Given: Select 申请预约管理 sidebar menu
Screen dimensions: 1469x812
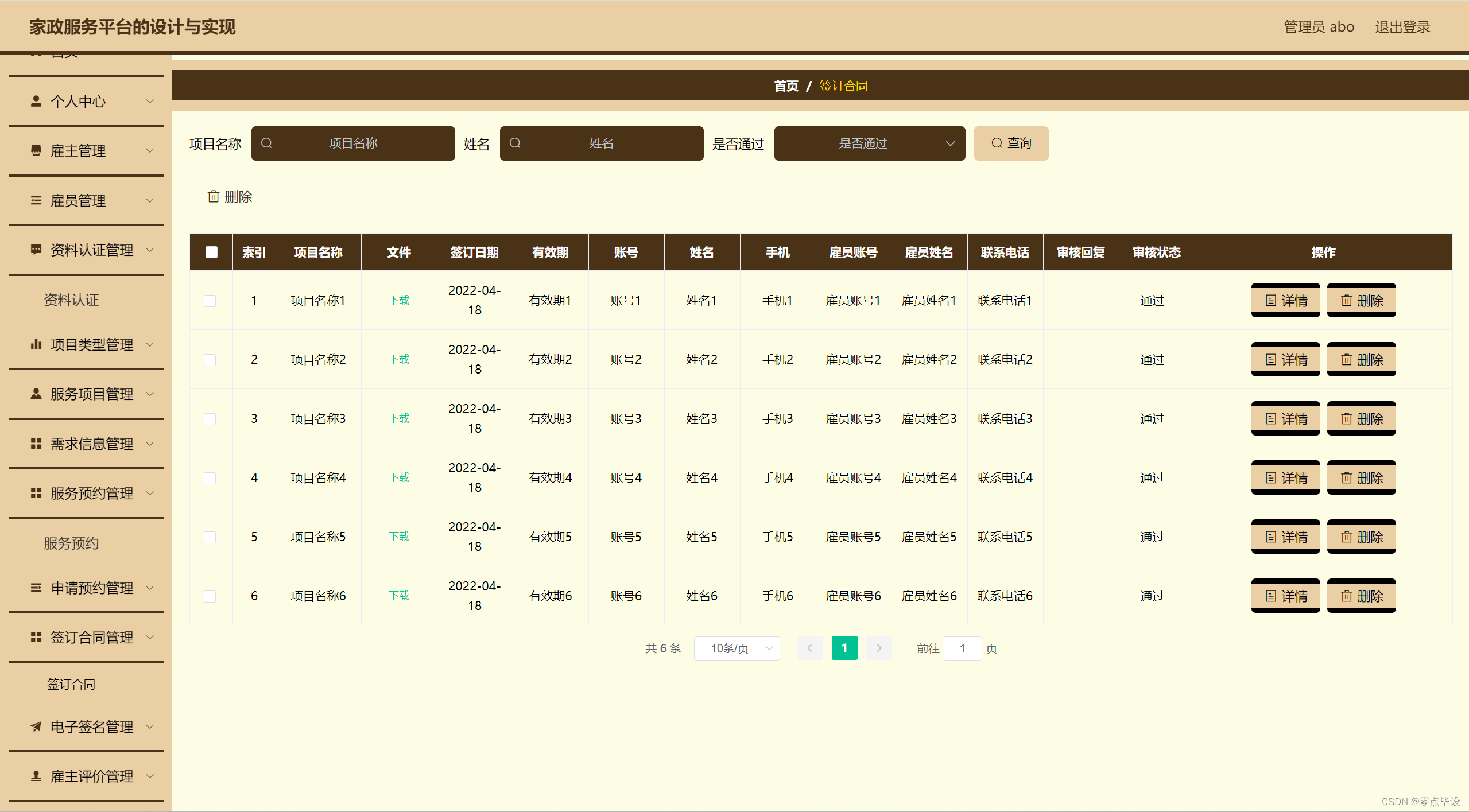Looking at the screenshot, I should 86,588.
